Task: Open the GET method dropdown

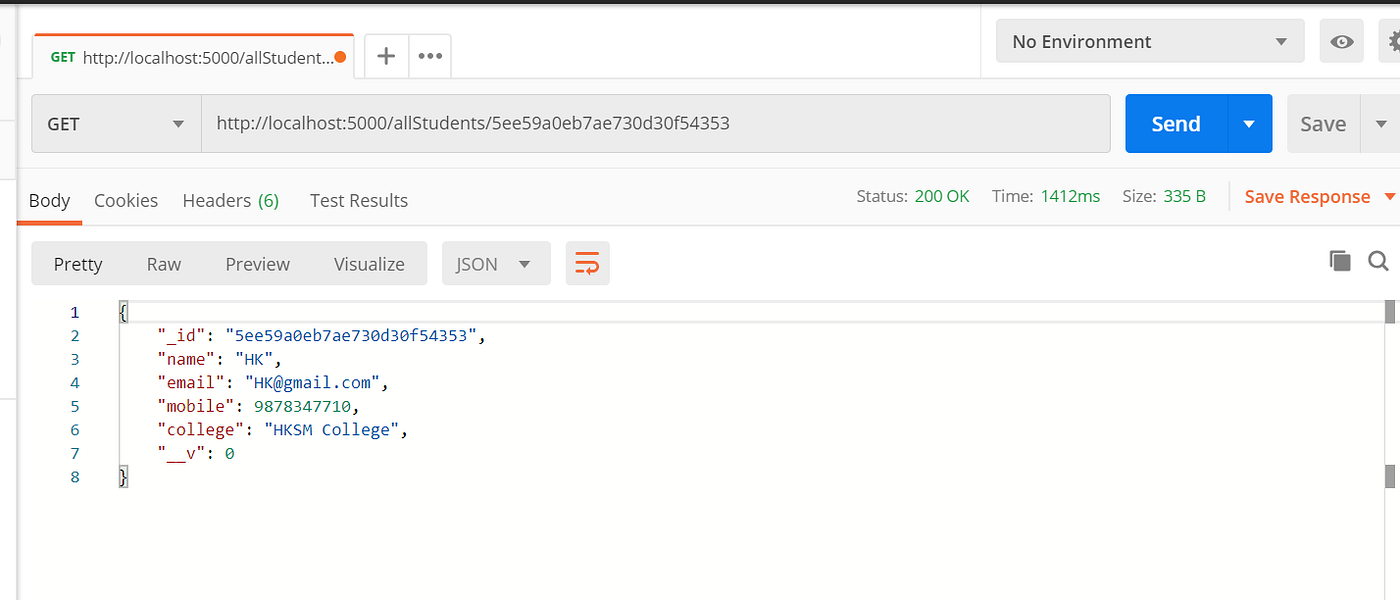Action: [x=115, y=123]
